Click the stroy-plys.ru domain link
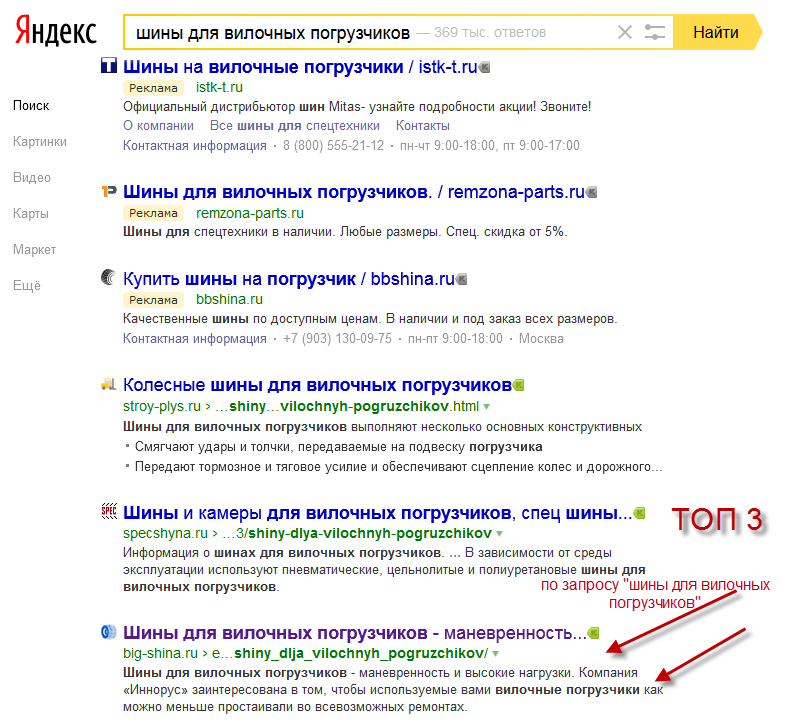This screenshot has height=723, width=788. click(x=162, y=406)
